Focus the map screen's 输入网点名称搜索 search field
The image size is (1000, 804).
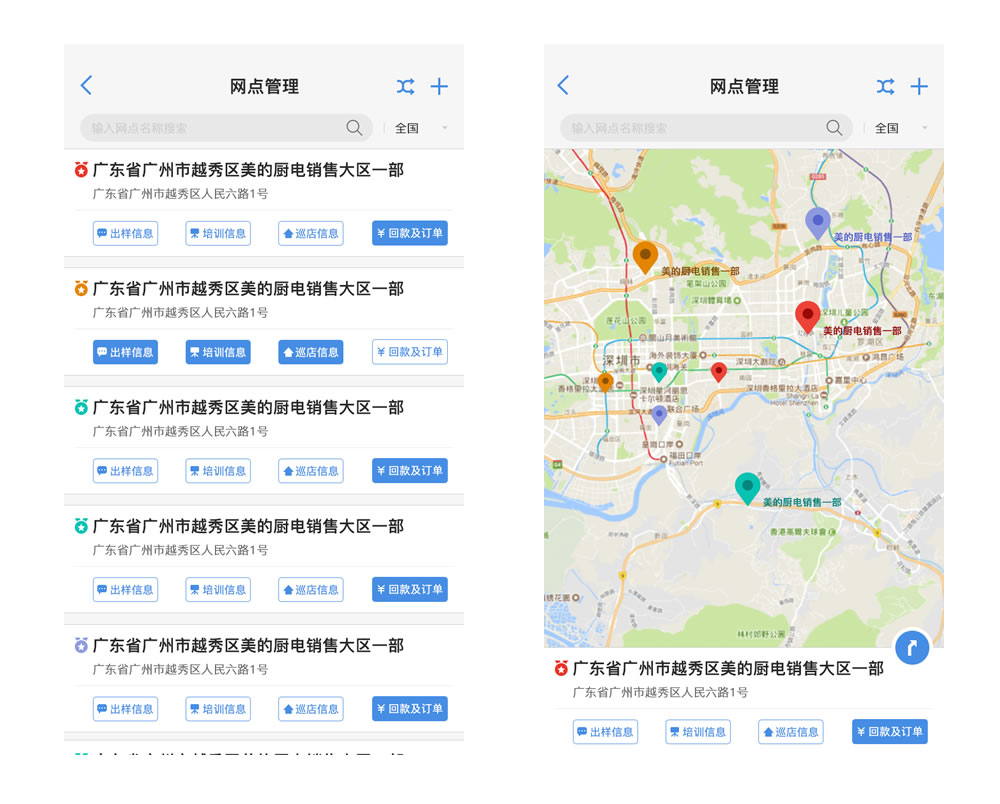click(706, 128)
